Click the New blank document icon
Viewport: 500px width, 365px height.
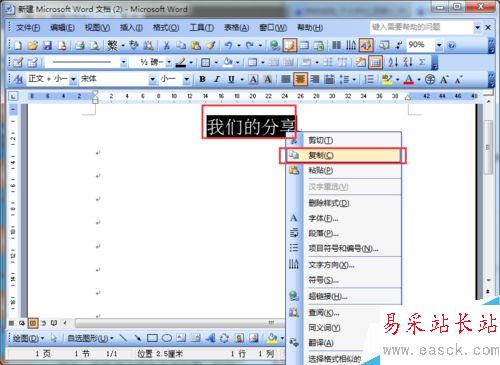pyautogui.click(x=18, y=45)
